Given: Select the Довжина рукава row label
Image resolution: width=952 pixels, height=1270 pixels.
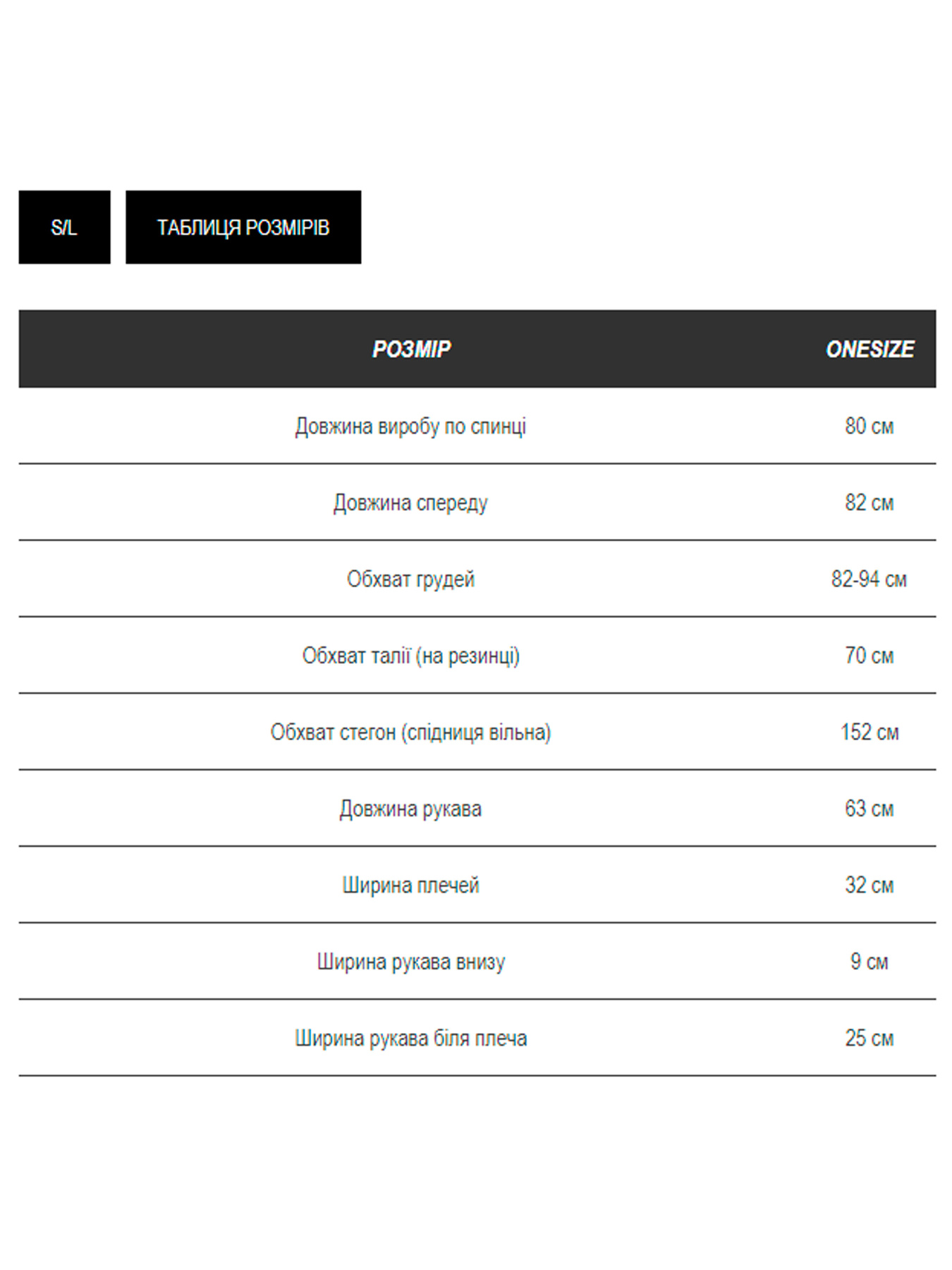Looking at the screenshot, I should [x=410, y=809].
